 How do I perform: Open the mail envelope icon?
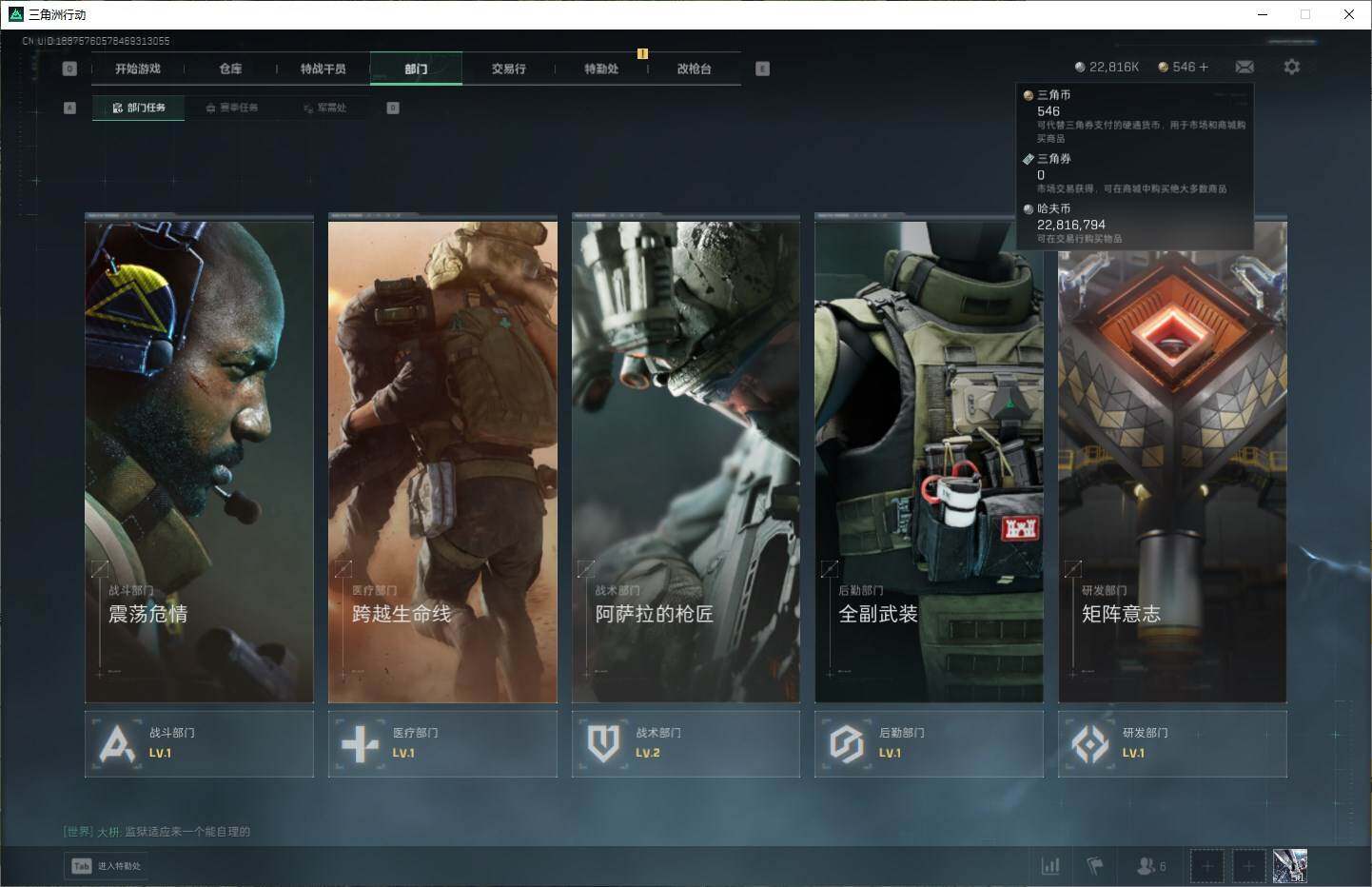coord(1244,67)
